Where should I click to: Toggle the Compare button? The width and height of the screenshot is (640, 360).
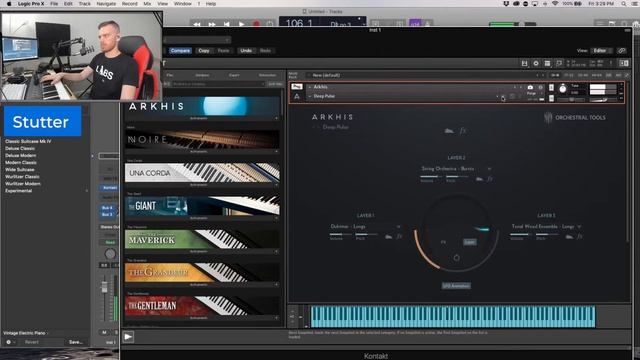180,51
